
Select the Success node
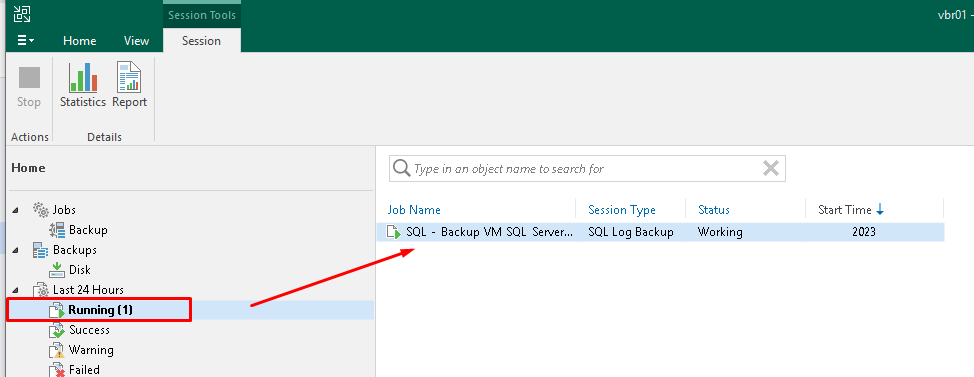click(x=89, y=330)
